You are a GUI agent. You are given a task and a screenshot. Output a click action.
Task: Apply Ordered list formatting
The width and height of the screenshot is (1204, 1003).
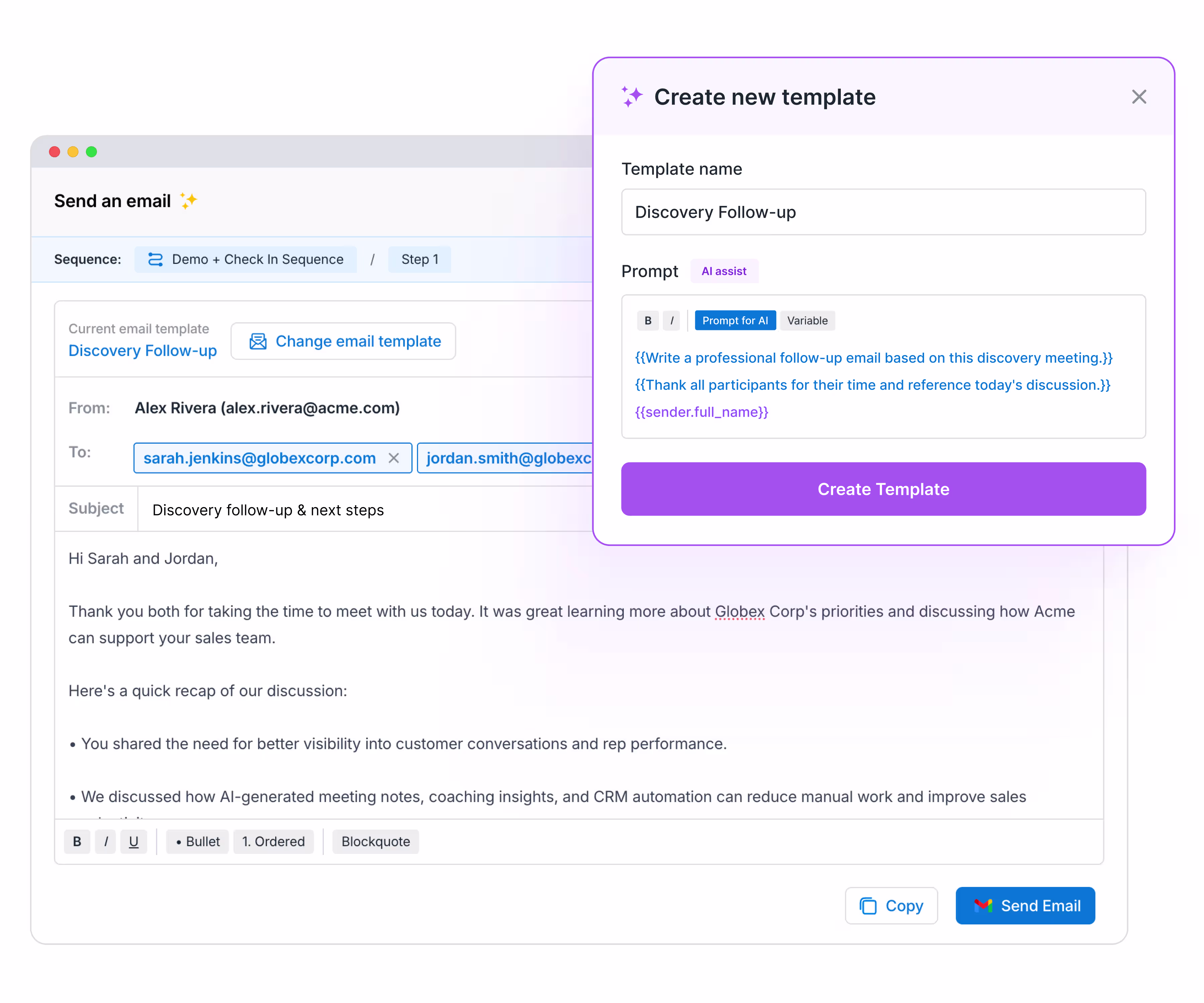[274, 842]
